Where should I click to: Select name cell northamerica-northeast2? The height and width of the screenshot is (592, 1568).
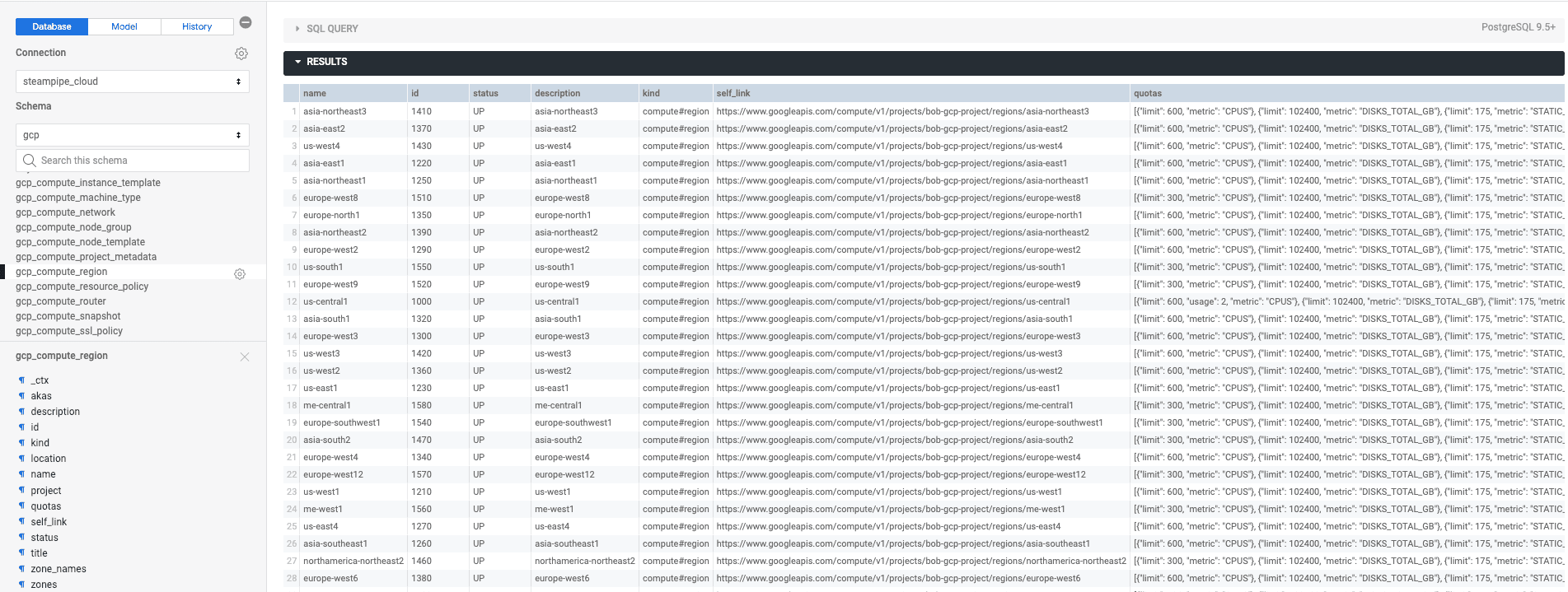point(353,561)
